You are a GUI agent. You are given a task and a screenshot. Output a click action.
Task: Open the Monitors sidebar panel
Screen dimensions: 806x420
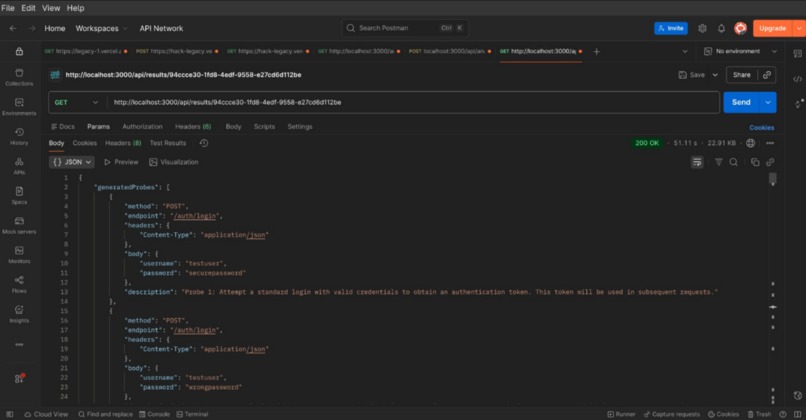click(x=19, y=255)
